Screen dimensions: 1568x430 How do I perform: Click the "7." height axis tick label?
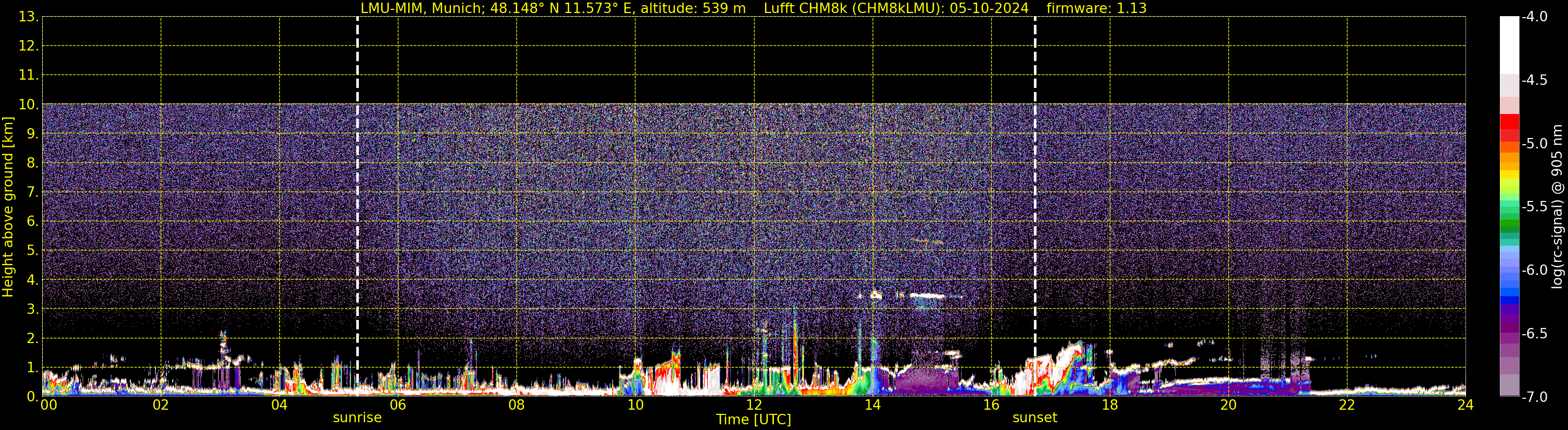tap(32, 193)
